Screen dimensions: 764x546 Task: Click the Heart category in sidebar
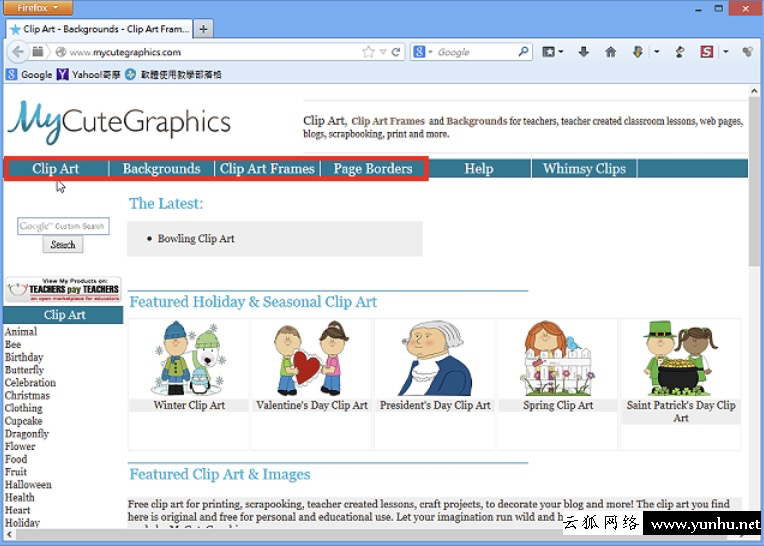click(18, 510)
